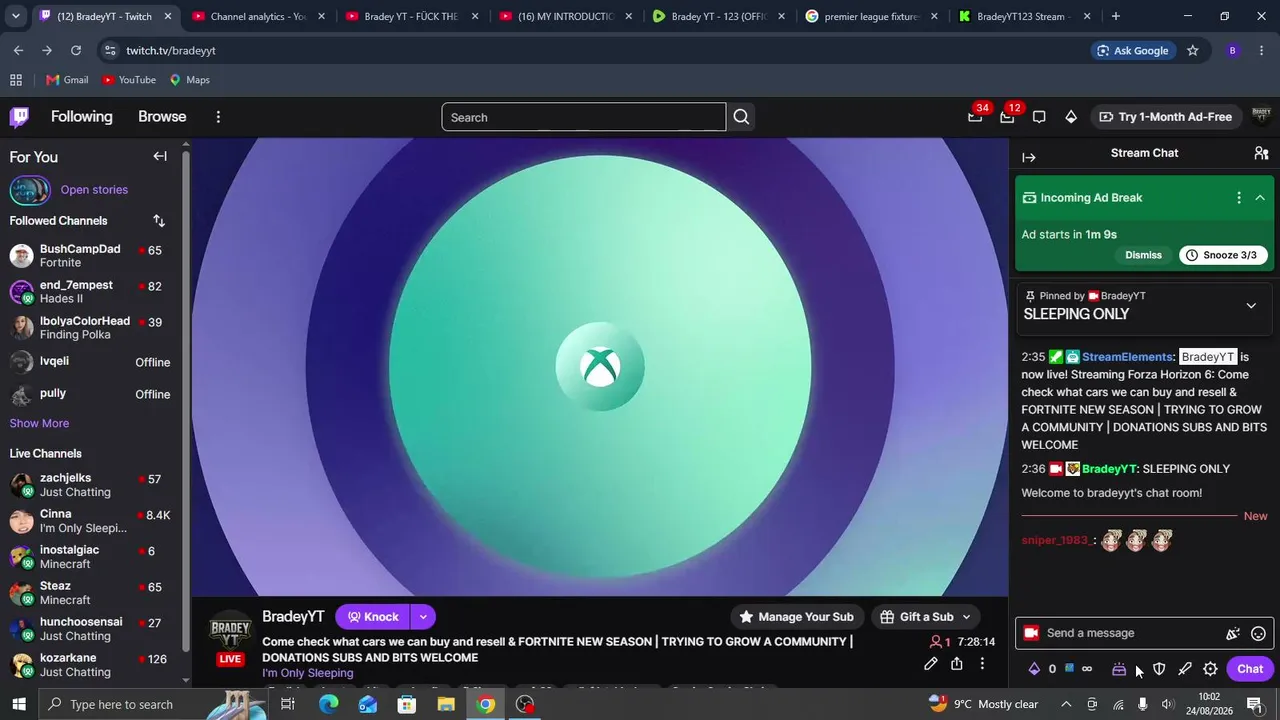Collapse the For You sidebar
Viewport: 1280px width, 720px height.
160,156
